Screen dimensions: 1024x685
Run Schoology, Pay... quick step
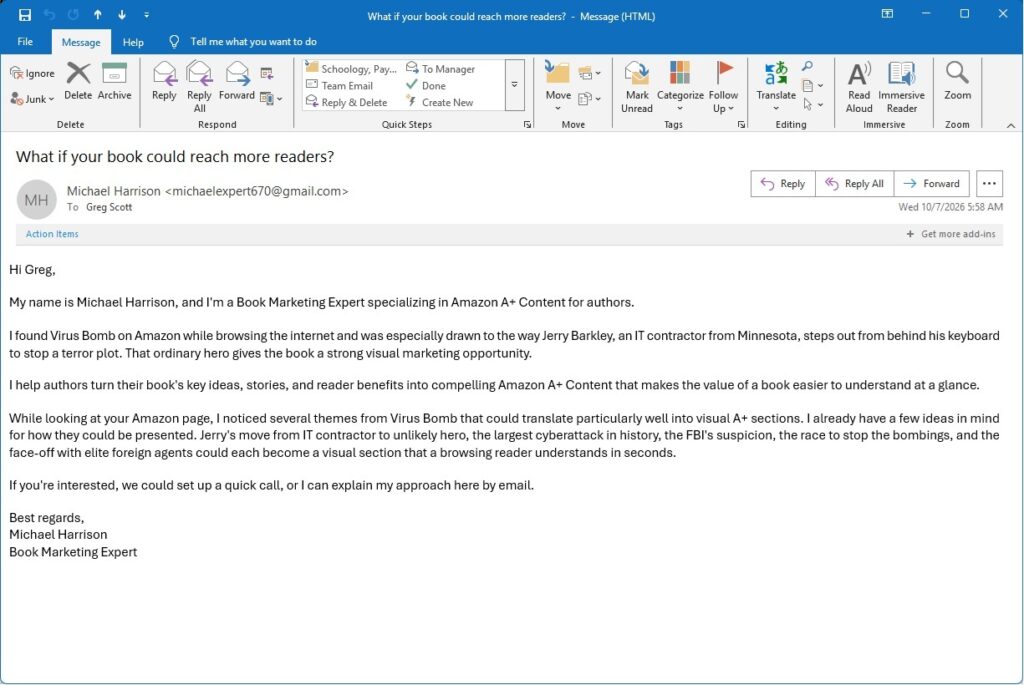pyautogui.click(x=351, y=69)
